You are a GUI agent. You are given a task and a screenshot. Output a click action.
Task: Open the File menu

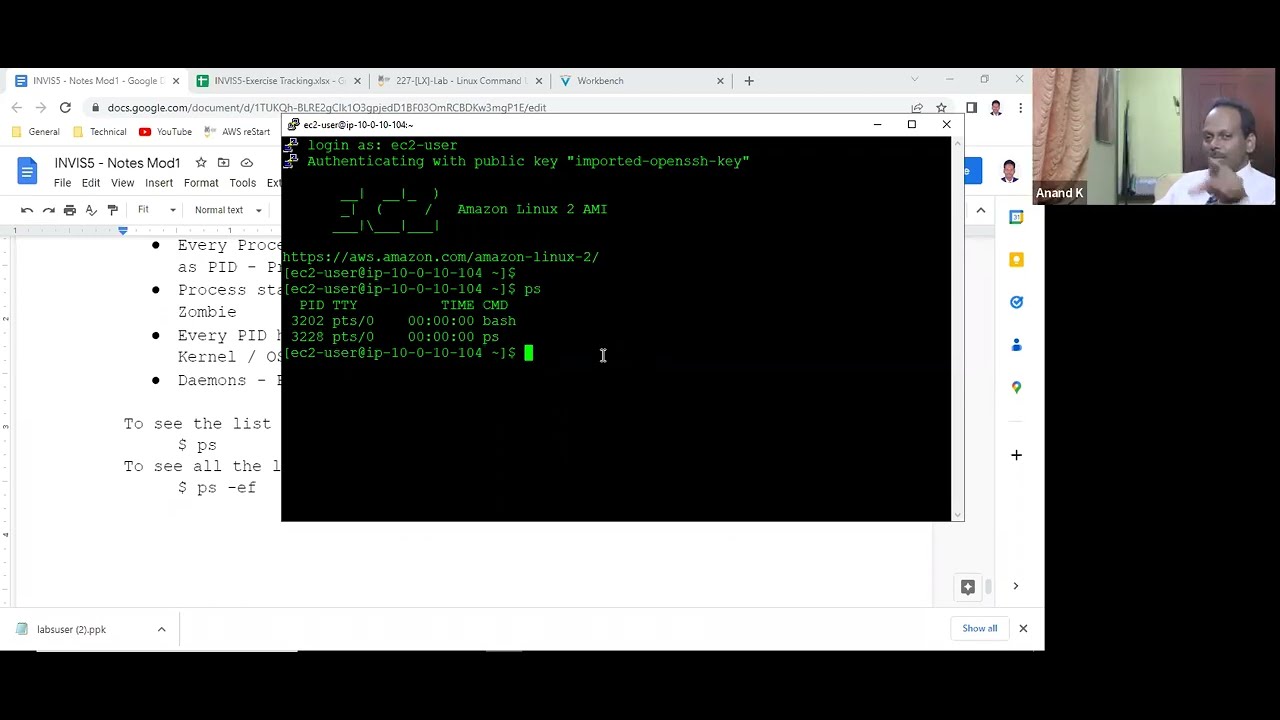(62, 183)
